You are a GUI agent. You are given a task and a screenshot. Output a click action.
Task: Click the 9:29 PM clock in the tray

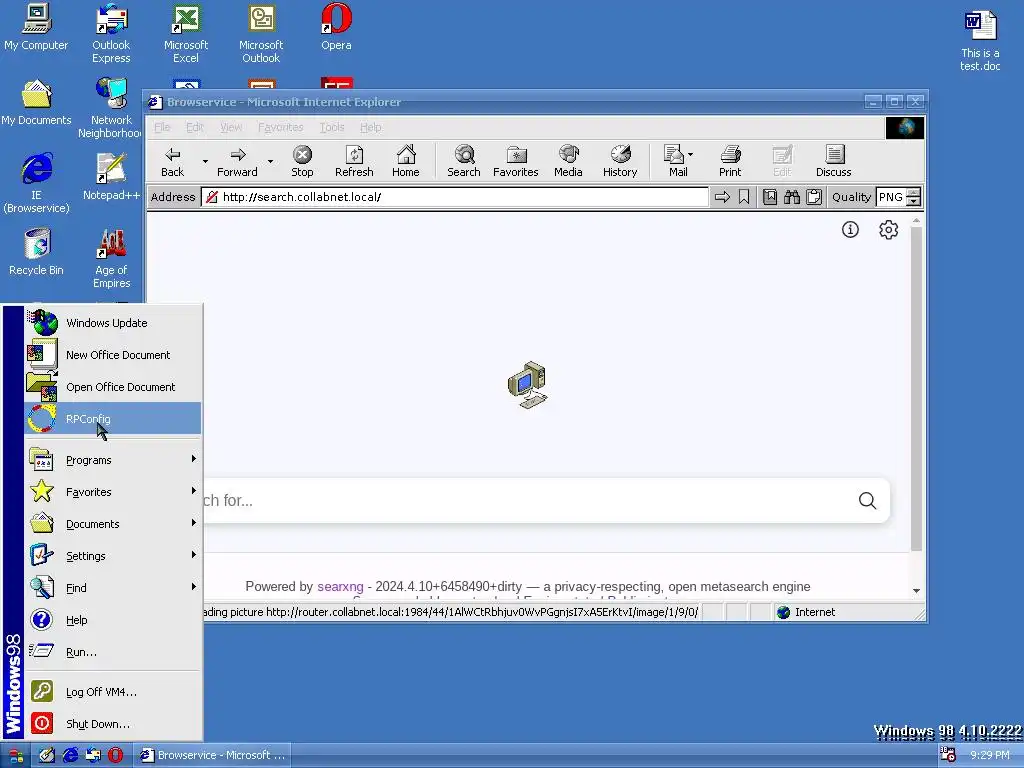pyautogui.click(x=989, y=755)
